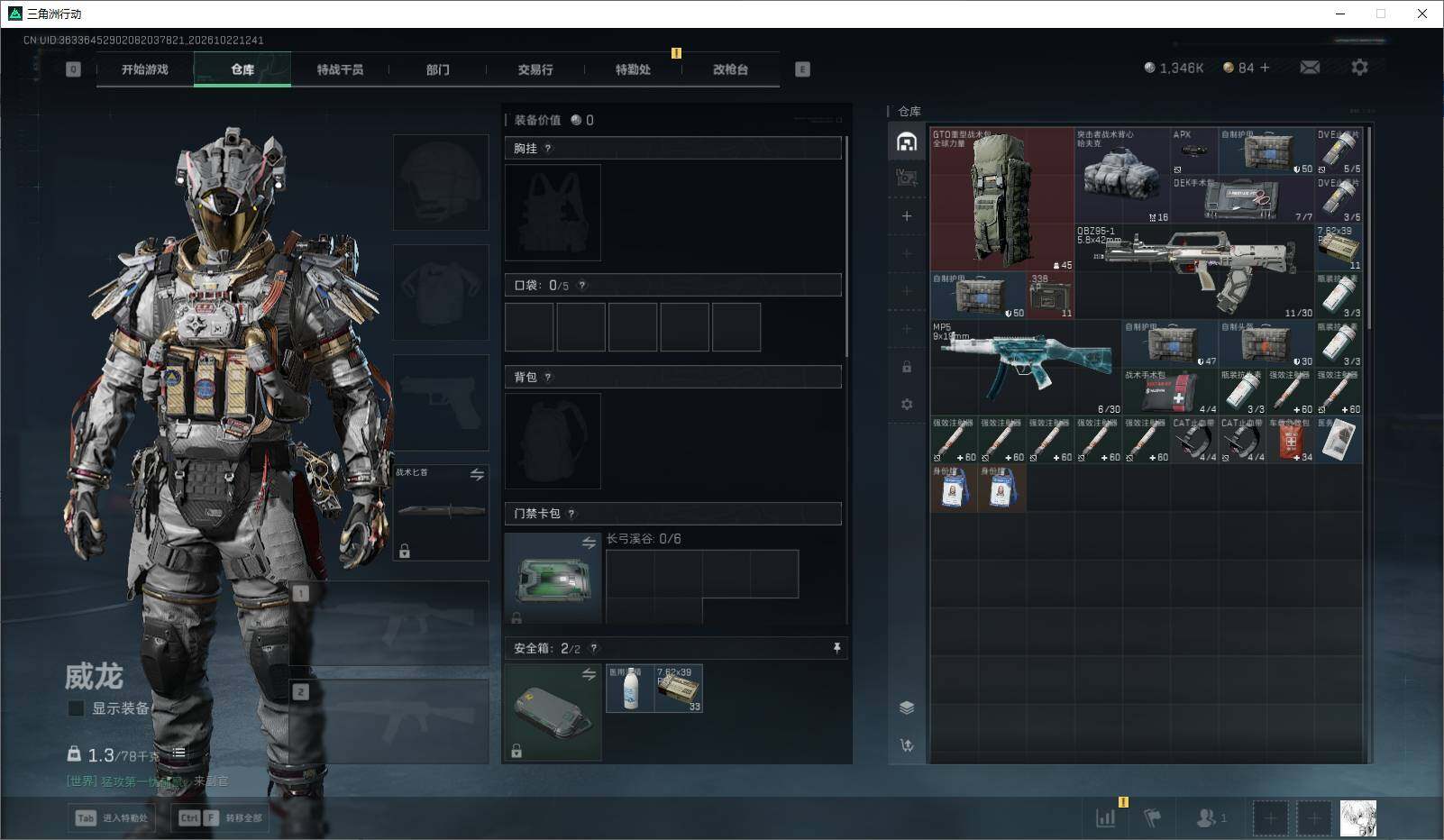Open the friends squad icon
Screen dimensions: 1444x840
(1211, 817)
